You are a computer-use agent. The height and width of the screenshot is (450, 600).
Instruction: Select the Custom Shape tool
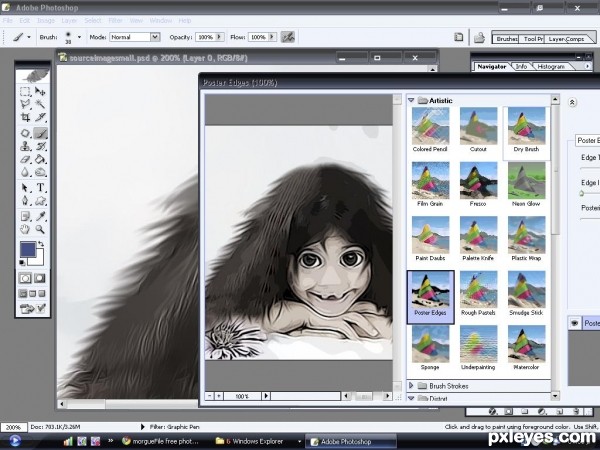point(40,201)
